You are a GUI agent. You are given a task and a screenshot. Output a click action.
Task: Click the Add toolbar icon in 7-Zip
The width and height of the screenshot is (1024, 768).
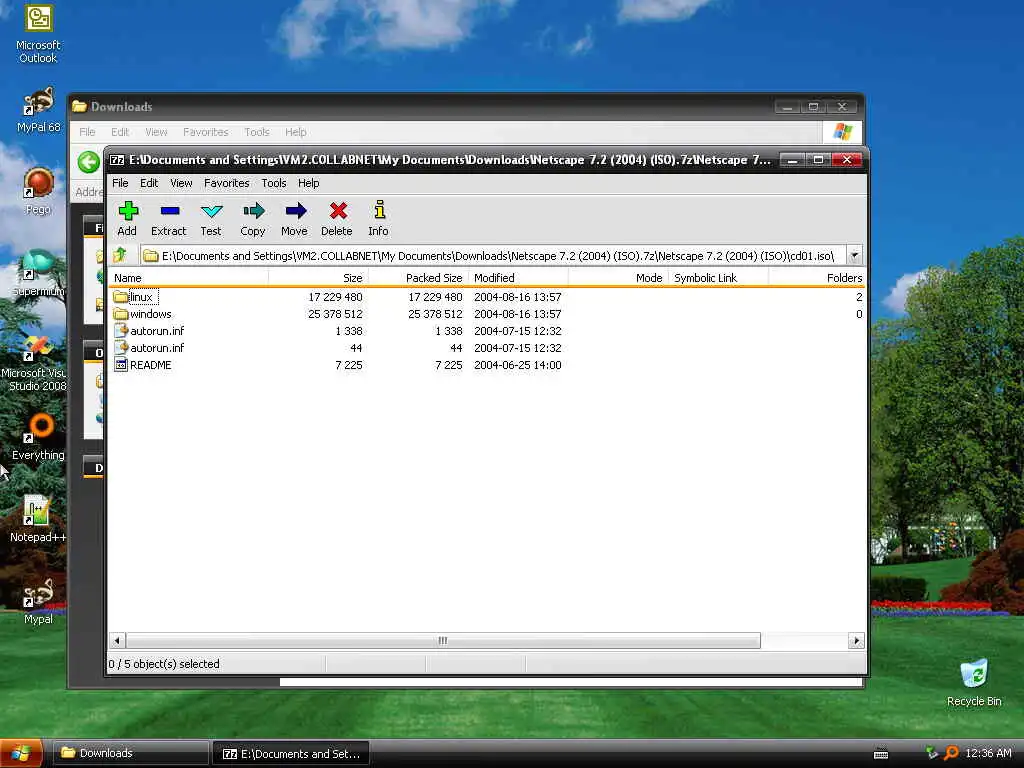[128, 218]
